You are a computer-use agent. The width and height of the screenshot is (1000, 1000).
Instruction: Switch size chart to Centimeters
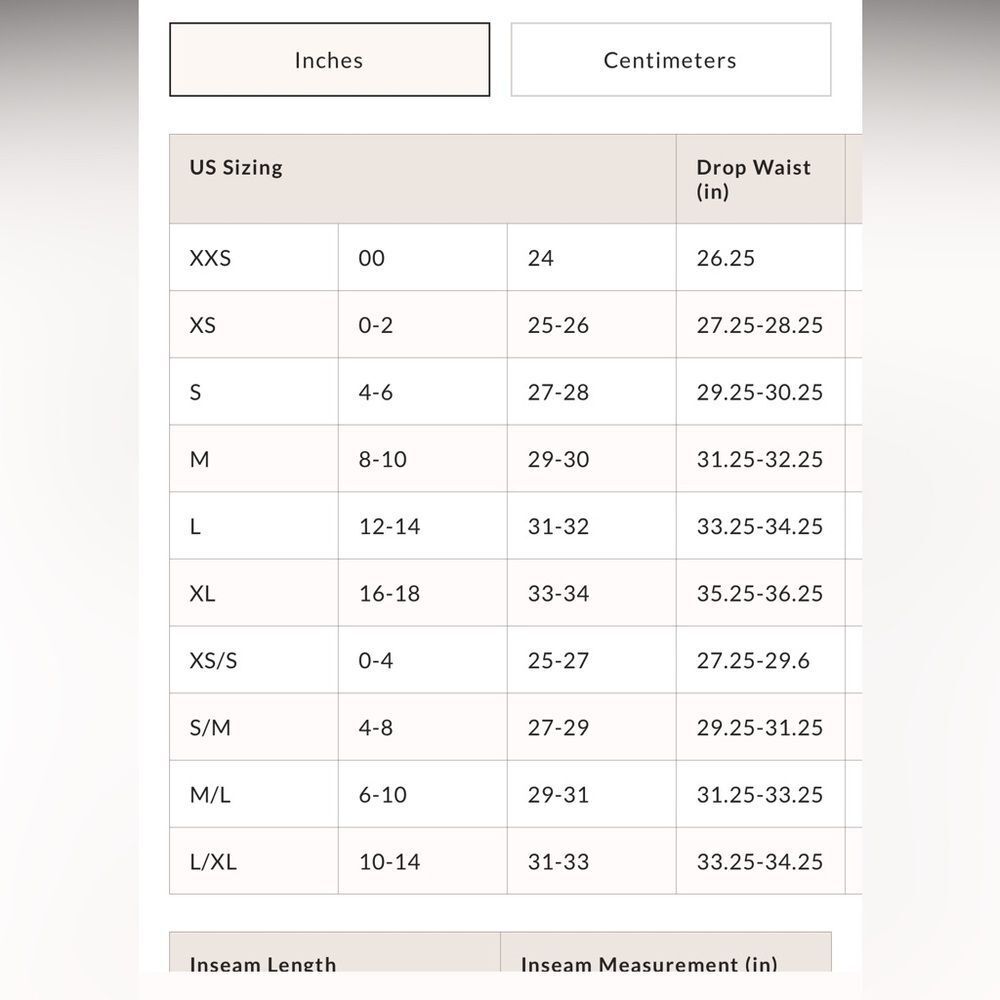click(670, 60)
